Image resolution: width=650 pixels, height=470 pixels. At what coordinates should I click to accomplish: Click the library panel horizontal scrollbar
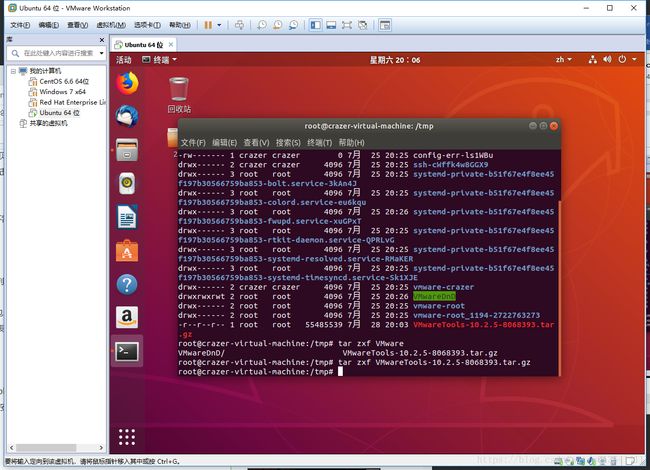point(46,448)
